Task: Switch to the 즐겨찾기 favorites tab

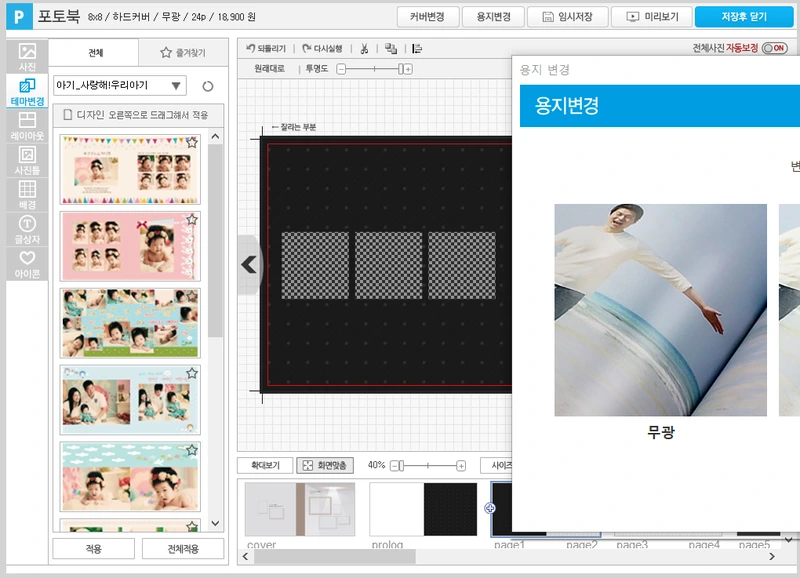Action: point(183,53)
